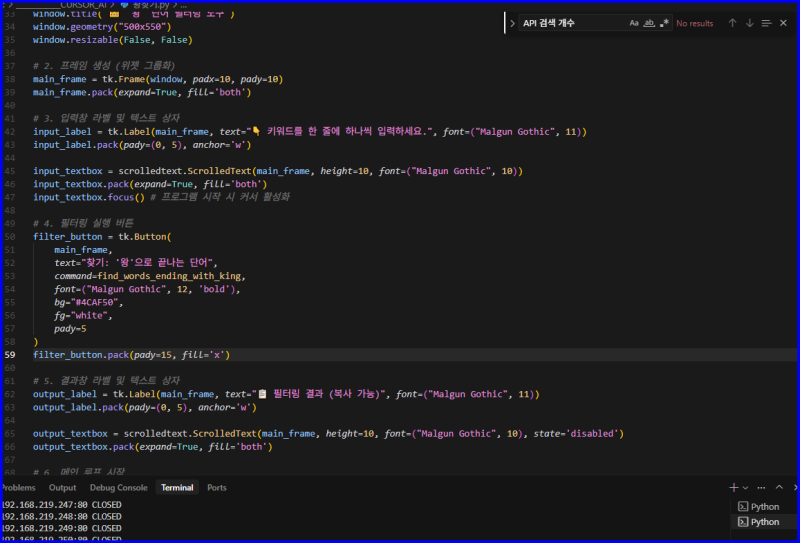Screen dimensions: 800x543
Task: Click 'command=find_words_ending_with_king' argument
Action: point(150,276)
